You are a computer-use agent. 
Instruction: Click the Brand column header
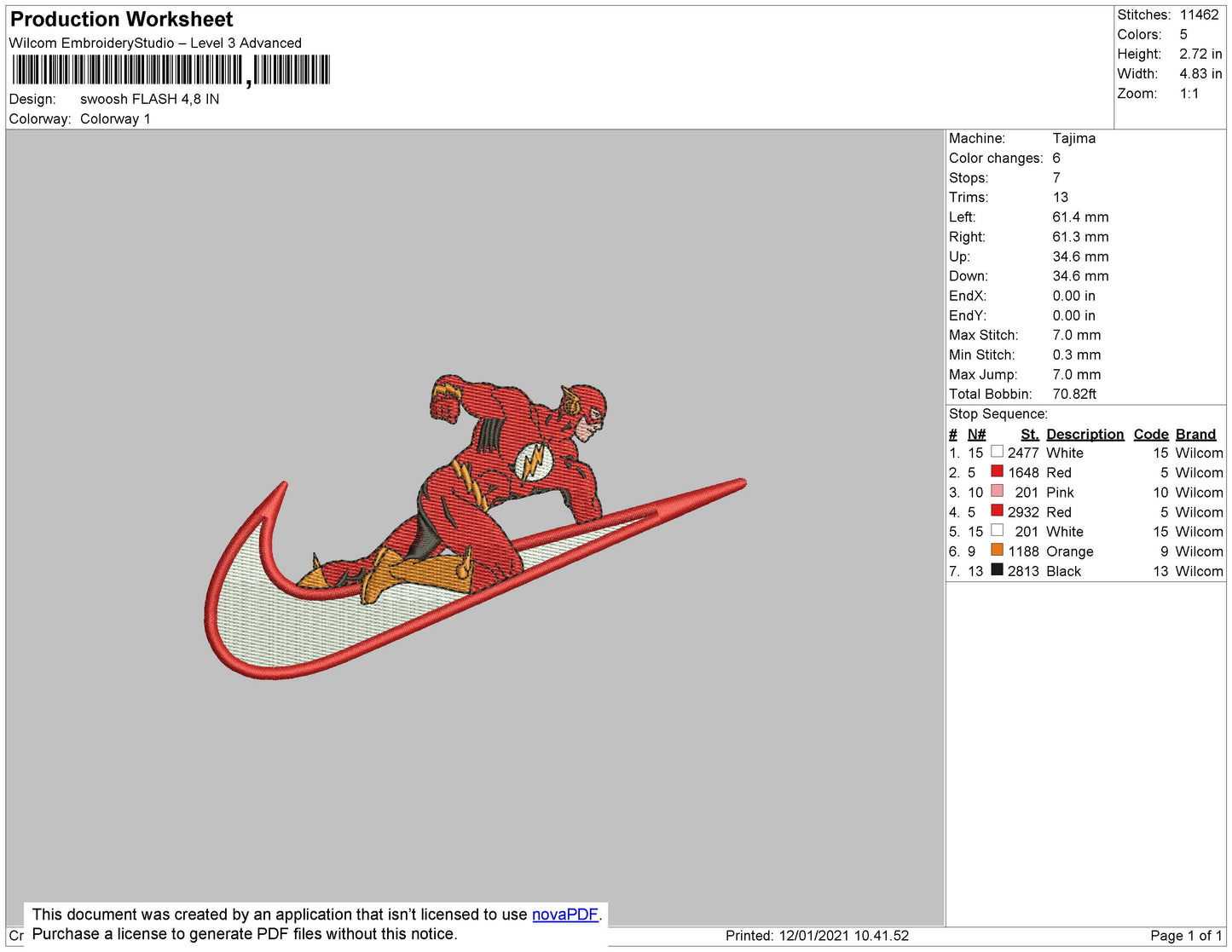(1195, 434)
